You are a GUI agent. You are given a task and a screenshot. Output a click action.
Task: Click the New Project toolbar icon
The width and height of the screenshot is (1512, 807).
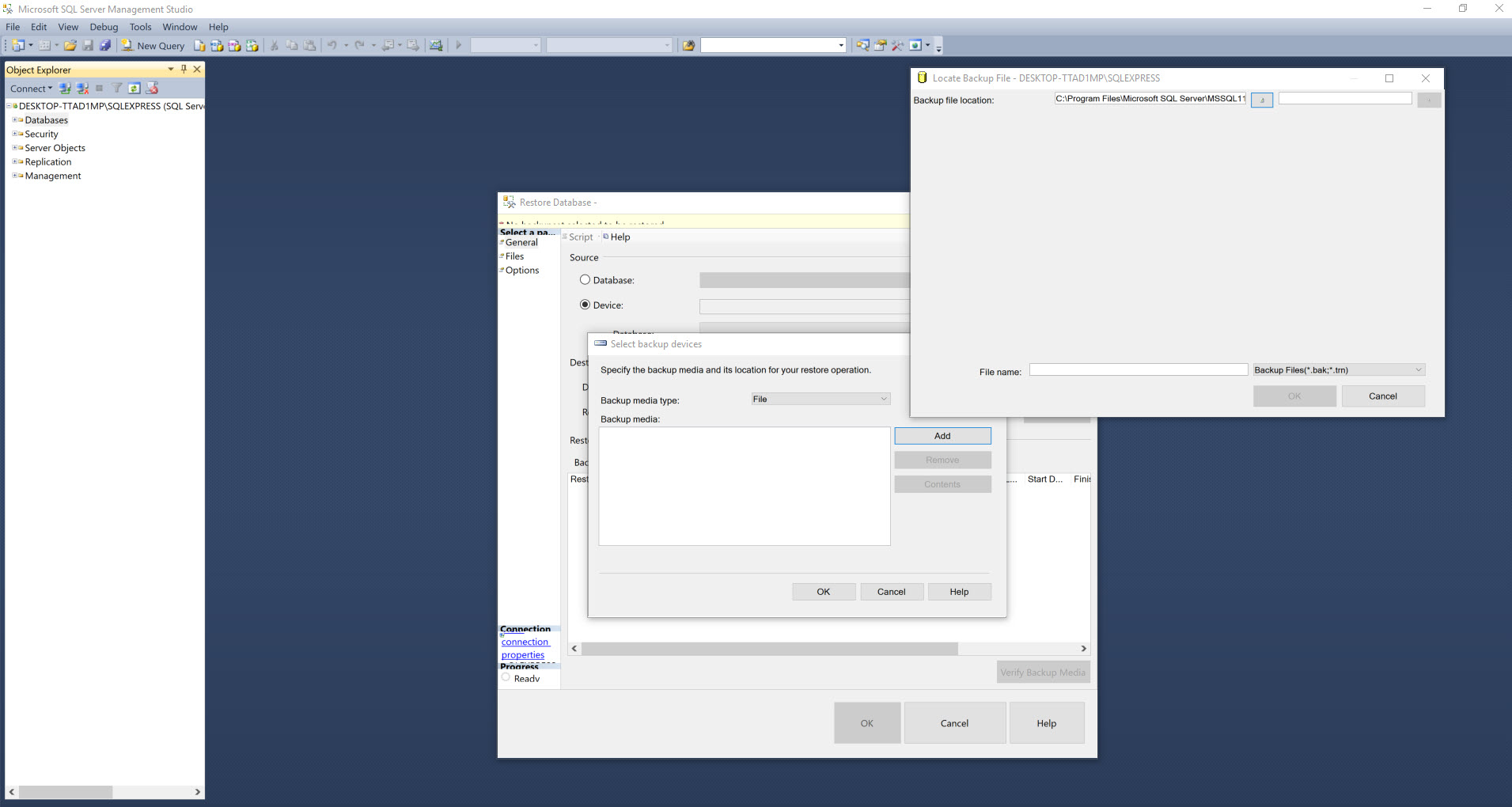pyautogui.click(x=18, y=46)
